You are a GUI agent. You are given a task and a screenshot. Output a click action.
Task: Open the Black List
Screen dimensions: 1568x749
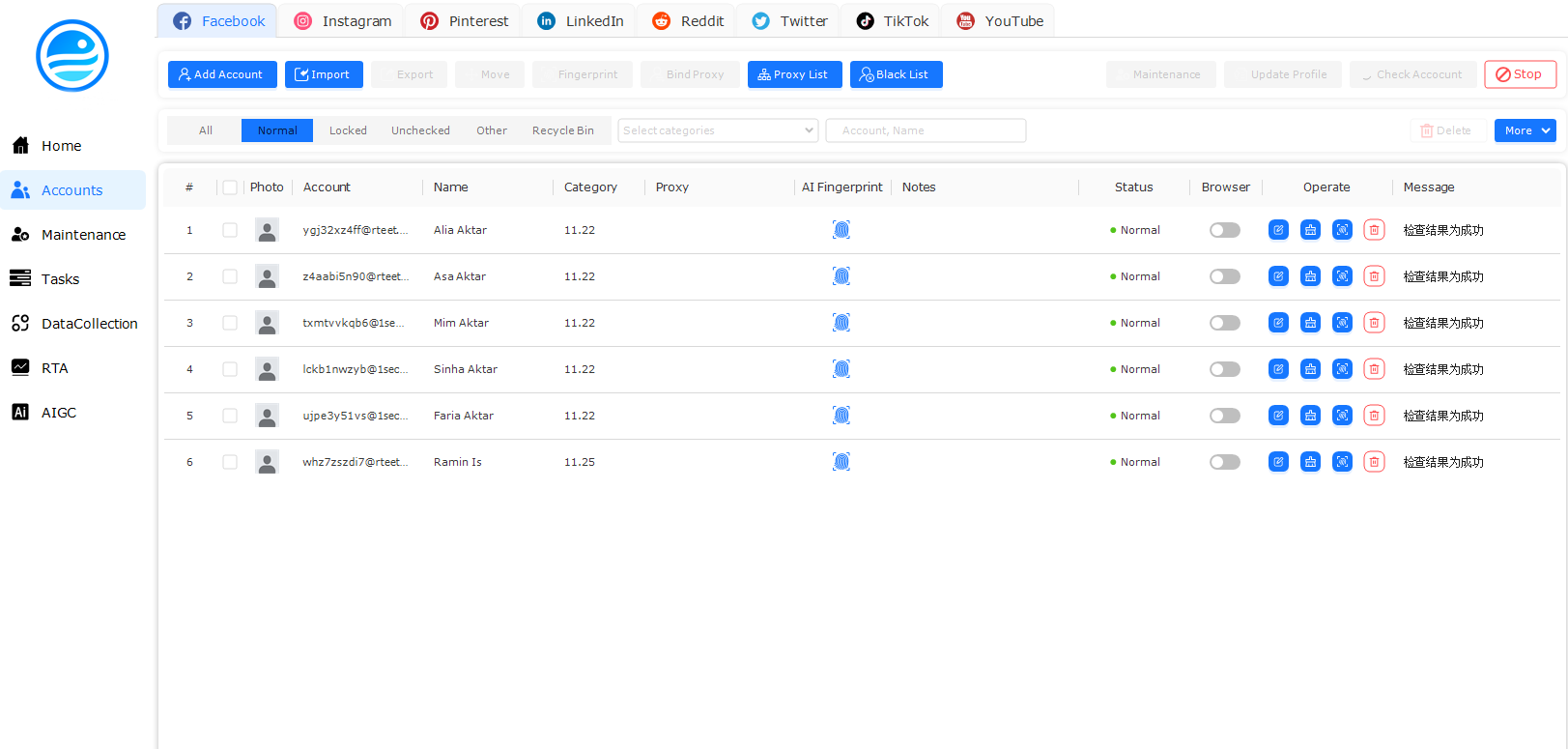coord(896,74)
